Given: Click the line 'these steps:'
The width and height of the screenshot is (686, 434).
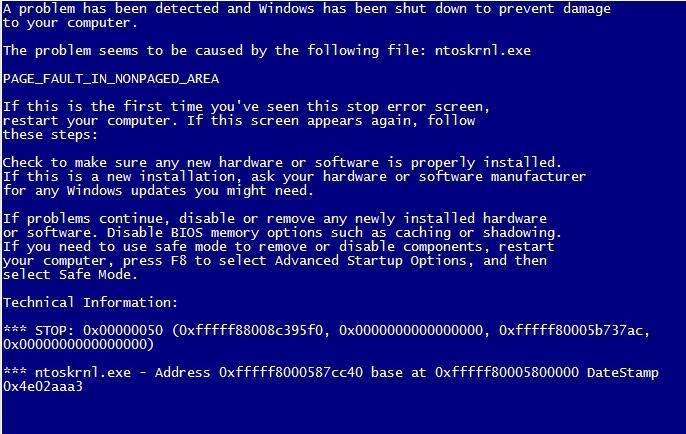Looking at the screenshot, I should click(x=50, y=135).
